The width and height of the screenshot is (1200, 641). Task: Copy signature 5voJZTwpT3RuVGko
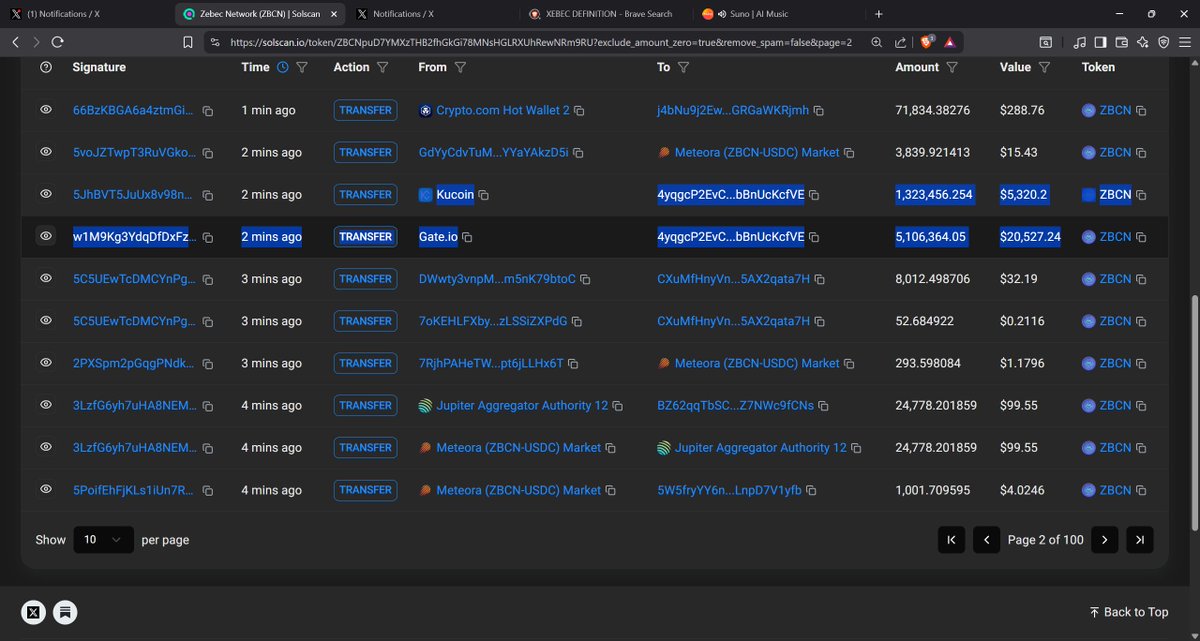[208, 153]
